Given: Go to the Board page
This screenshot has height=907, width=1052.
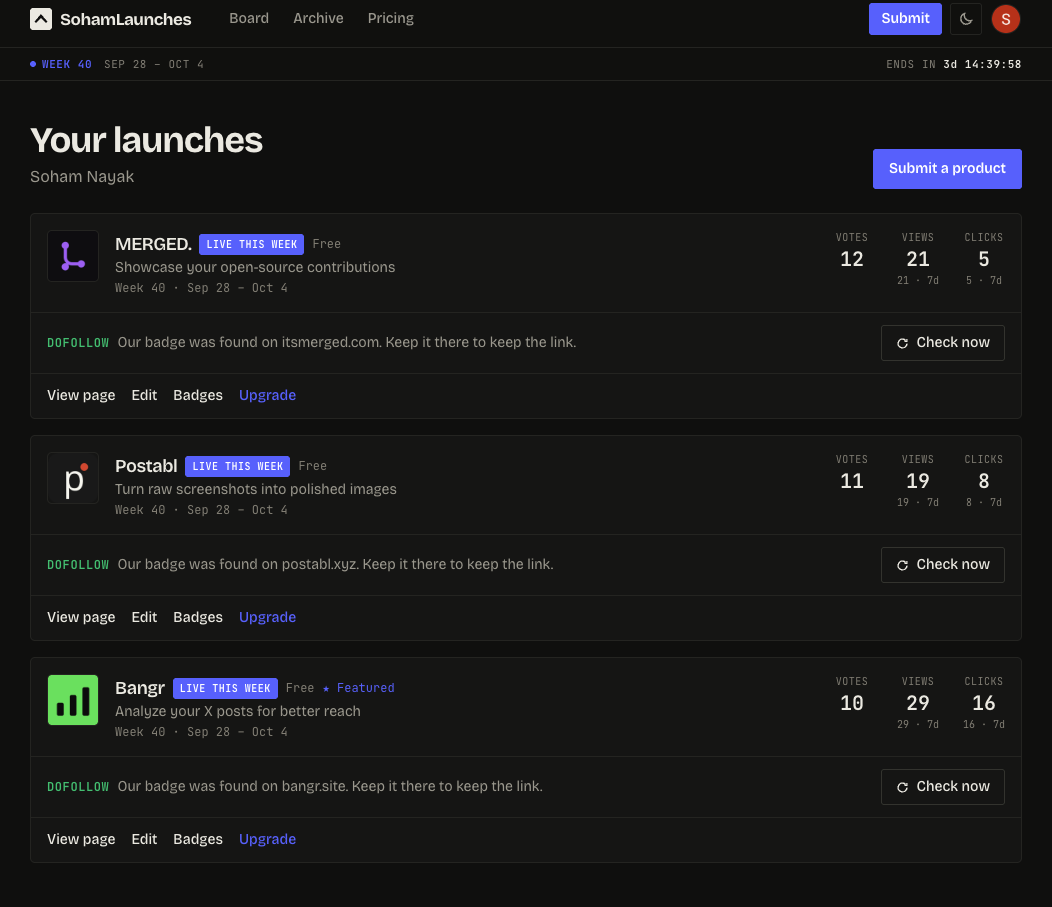Looking at the screenshot, I should pyautogui.click(x=249, y=18).
